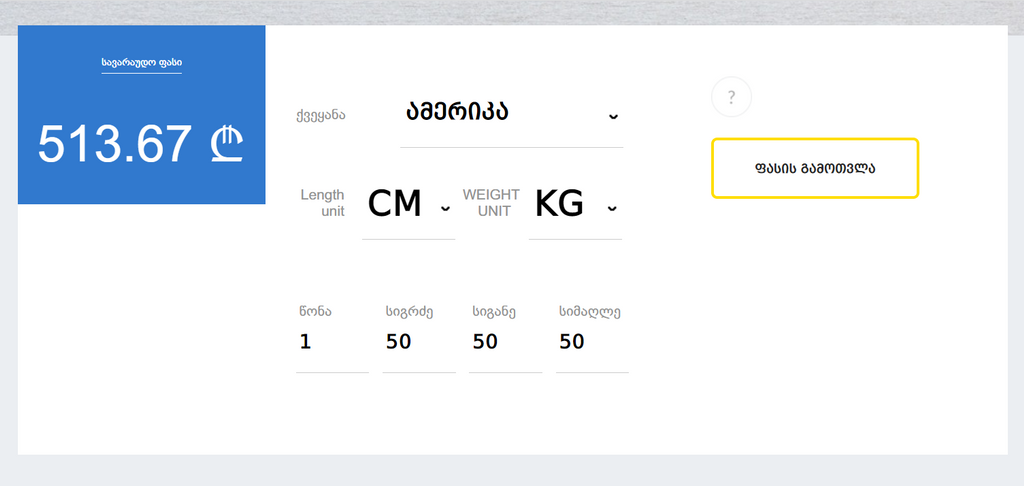Click the chevron next to KG
This screenshot has width=1024, height=486.
pos(612,208)
